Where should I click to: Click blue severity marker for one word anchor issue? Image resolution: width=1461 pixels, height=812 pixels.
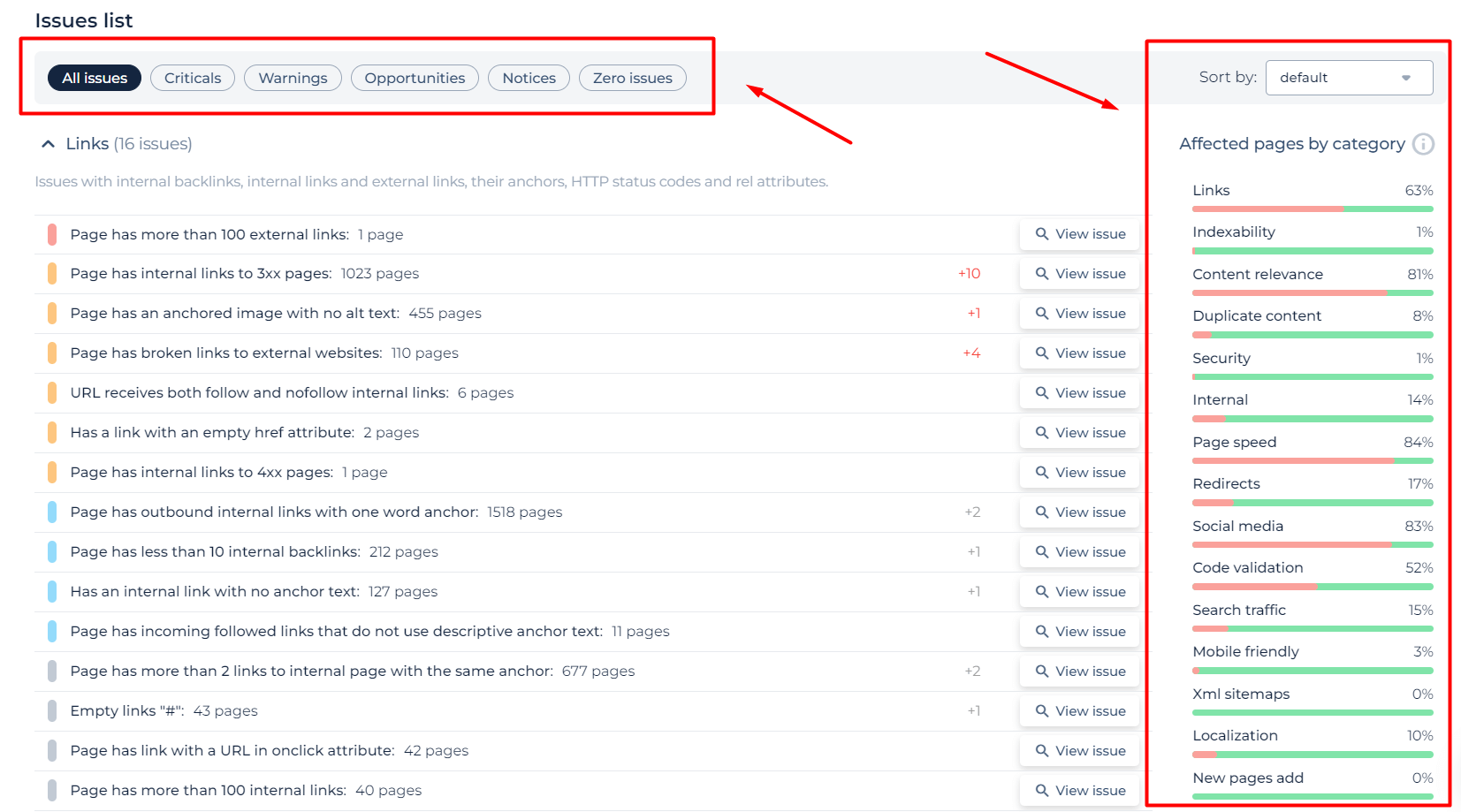point(52,512)
